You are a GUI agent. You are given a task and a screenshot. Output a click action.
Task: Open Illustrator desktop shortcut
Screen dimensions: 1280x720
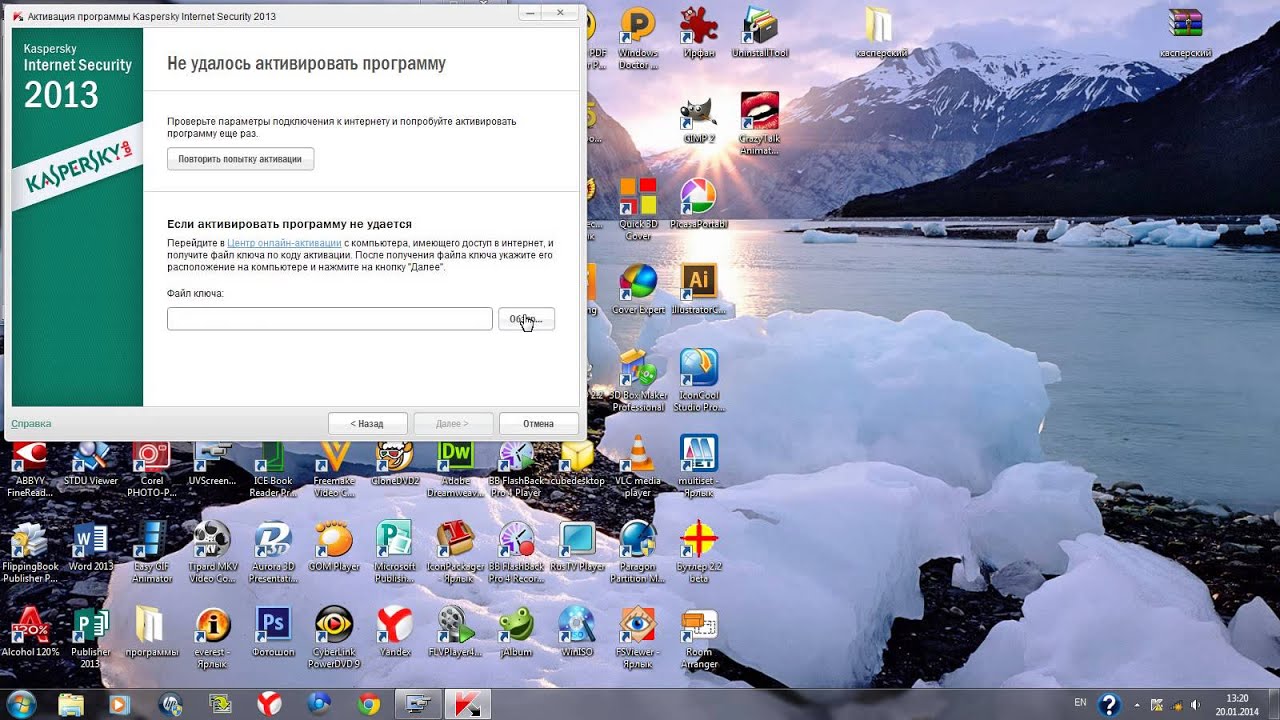coord(698,290)
